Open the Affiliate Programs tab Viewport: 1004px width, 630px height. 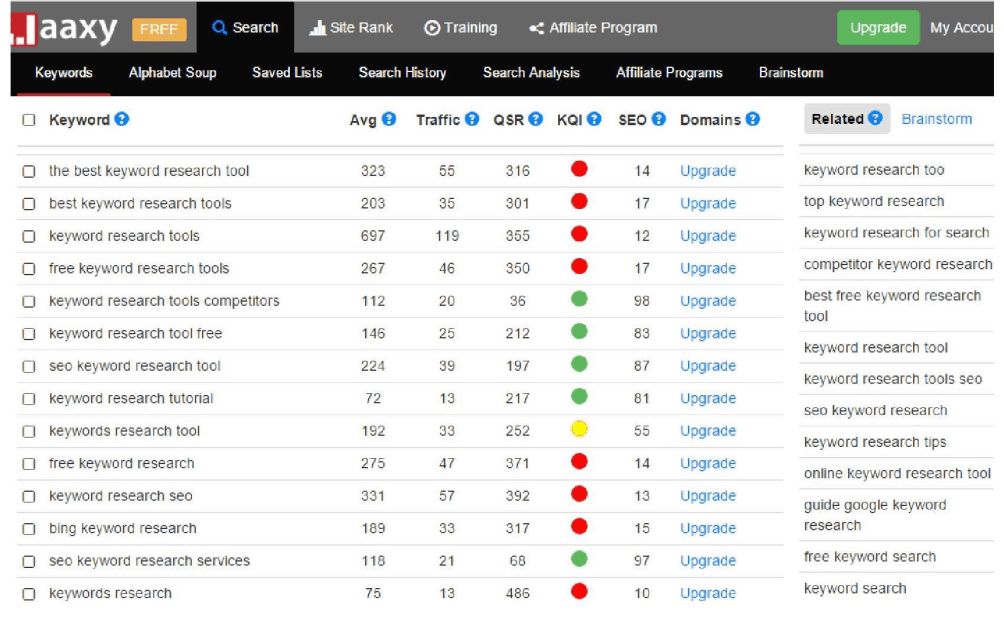(669, 73)
